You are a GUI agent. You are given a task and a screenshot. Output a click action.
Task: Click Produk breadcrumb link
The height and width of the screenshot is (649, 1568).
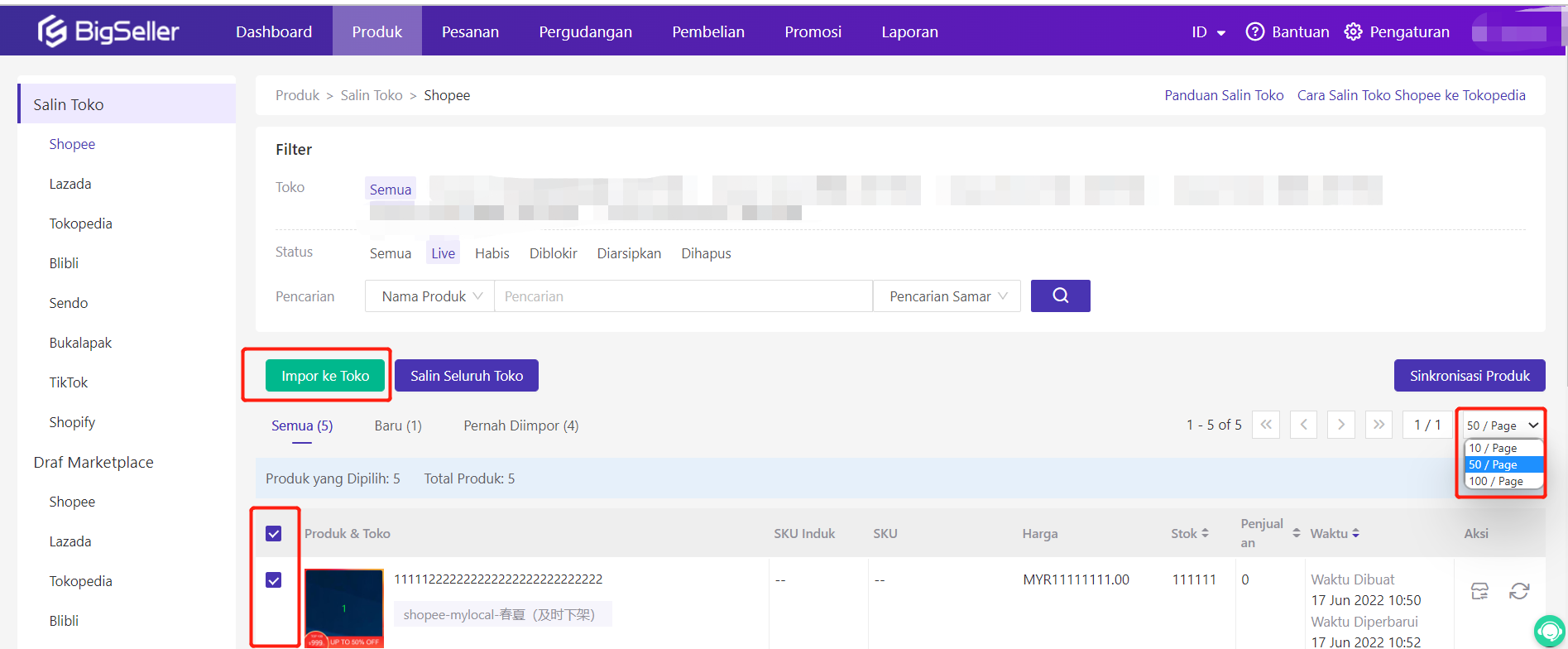[297, 95]
